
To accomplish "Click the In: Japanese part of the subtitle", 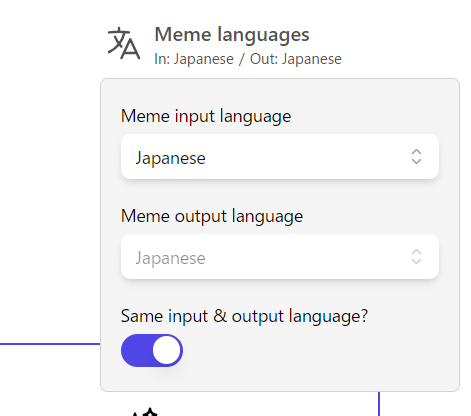I will tap(194, 59).
